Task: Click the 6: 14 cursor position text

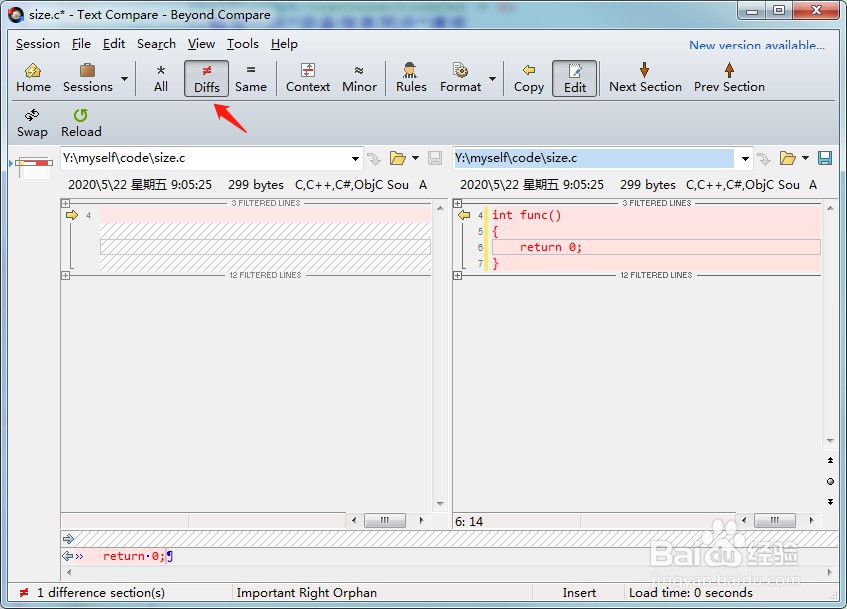Action: [x=469, y=521]
